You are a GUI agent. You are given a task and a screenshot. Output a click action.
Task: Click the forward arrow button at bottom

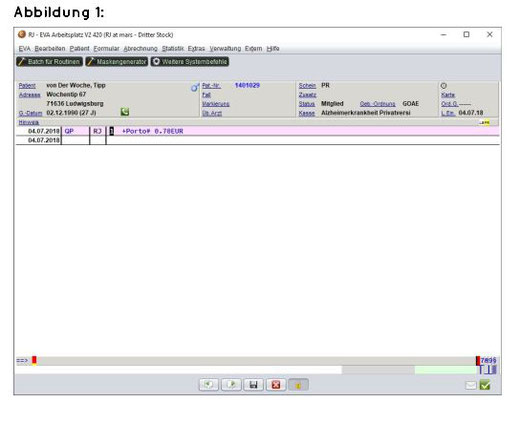tap(231, 385)
